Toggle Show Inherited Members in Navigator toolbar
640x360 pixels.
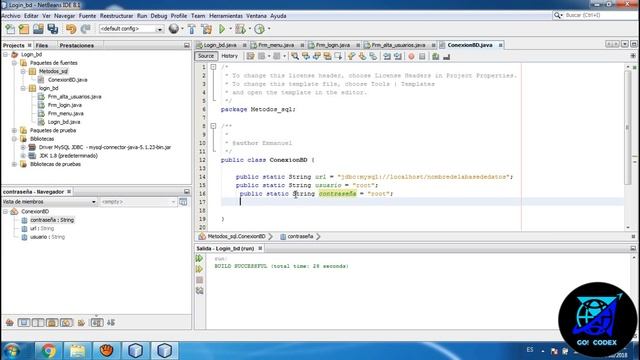(10, 322)
